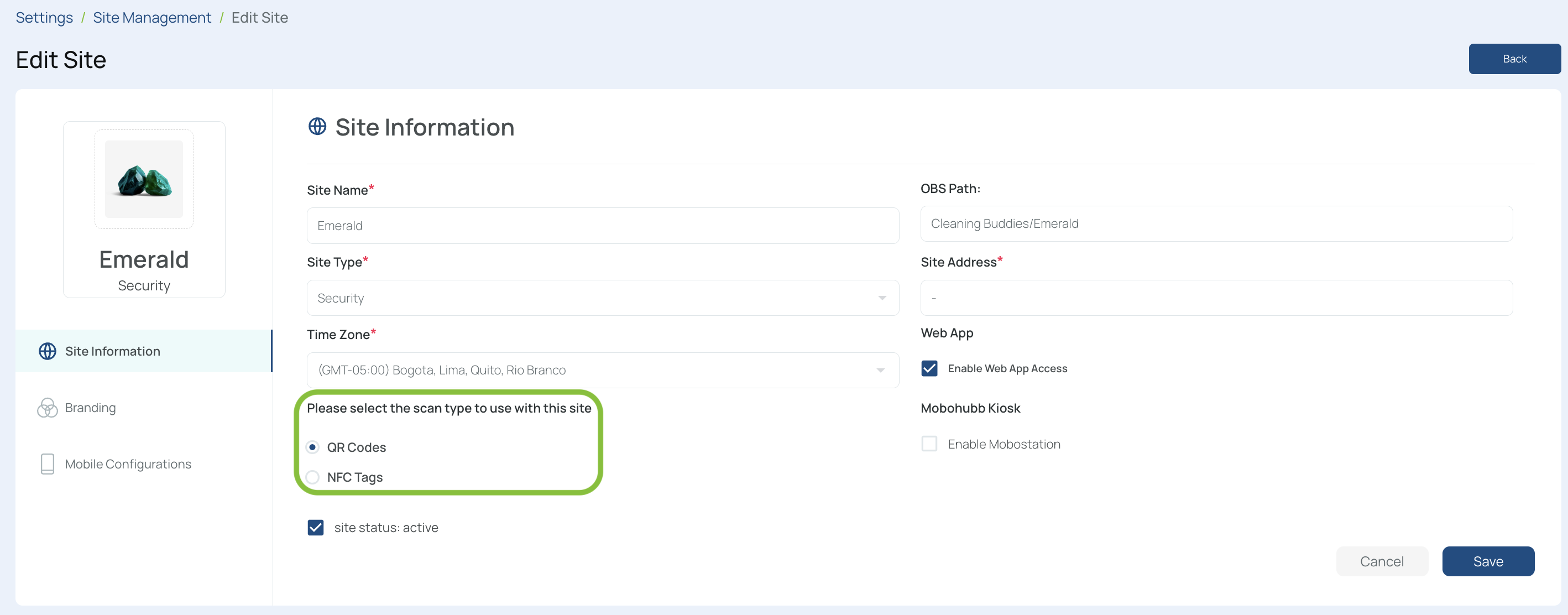Click the scan type prompt text
The width and height of the screenshot is (1568, 615).
tap(448, 408)
